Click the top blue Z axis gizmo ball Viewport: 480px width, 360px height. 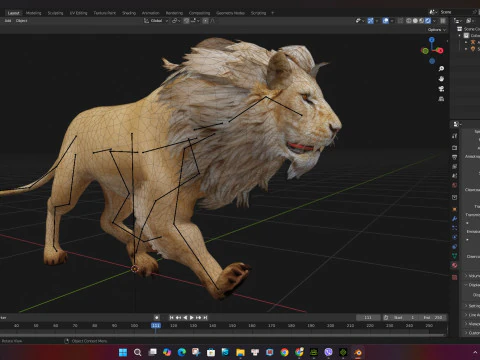432,40
